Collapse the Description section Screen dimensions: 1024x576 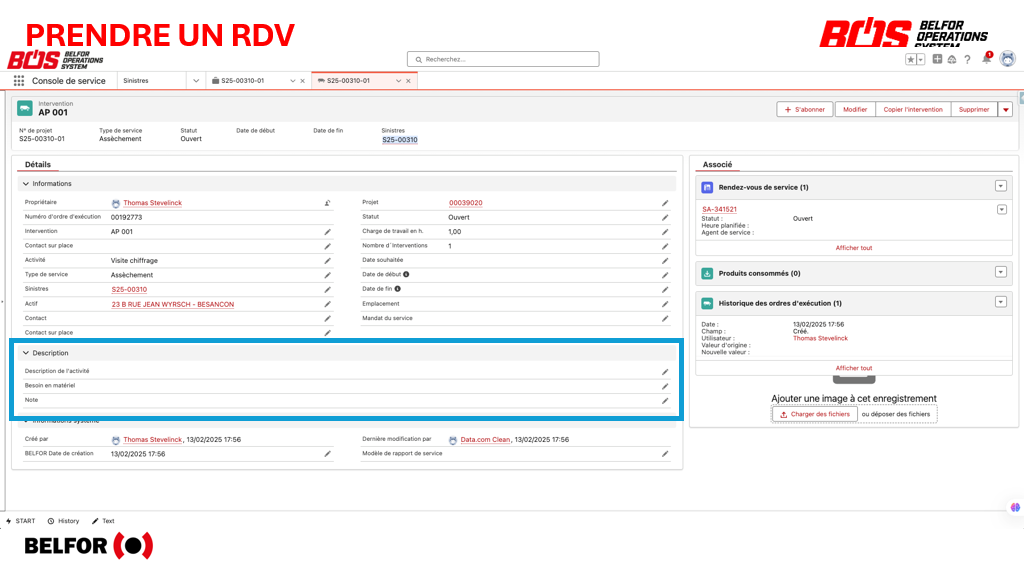tap(26, 353)
